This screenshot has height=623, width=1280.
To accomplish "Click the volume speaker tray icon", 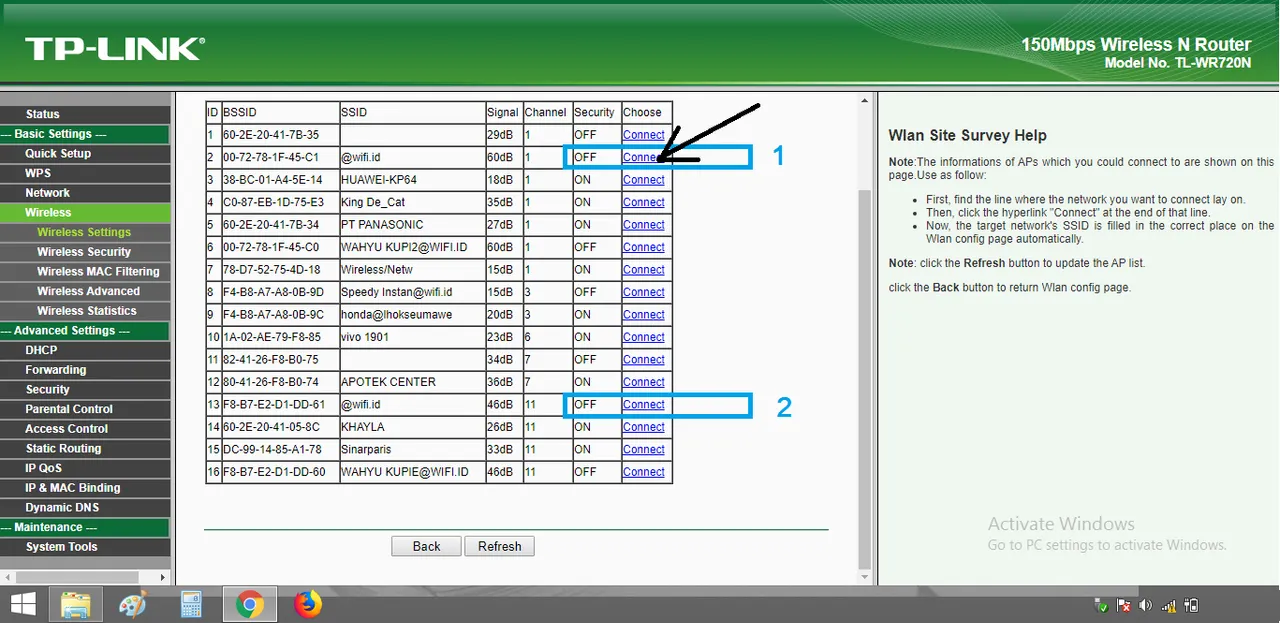I will [x=1145, y=606].
